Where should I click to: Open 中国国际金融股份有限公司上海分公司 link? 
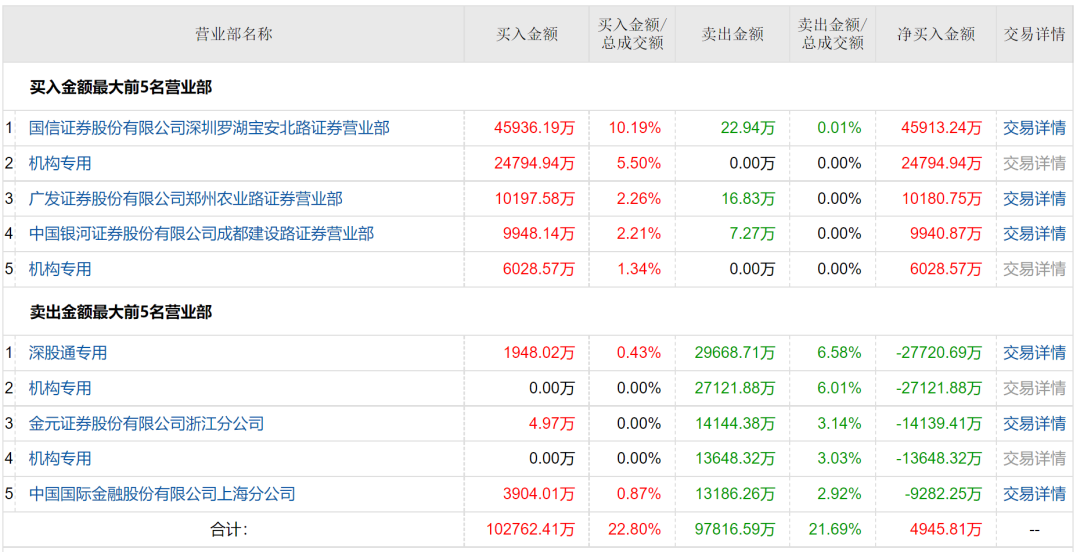(162, 494)
